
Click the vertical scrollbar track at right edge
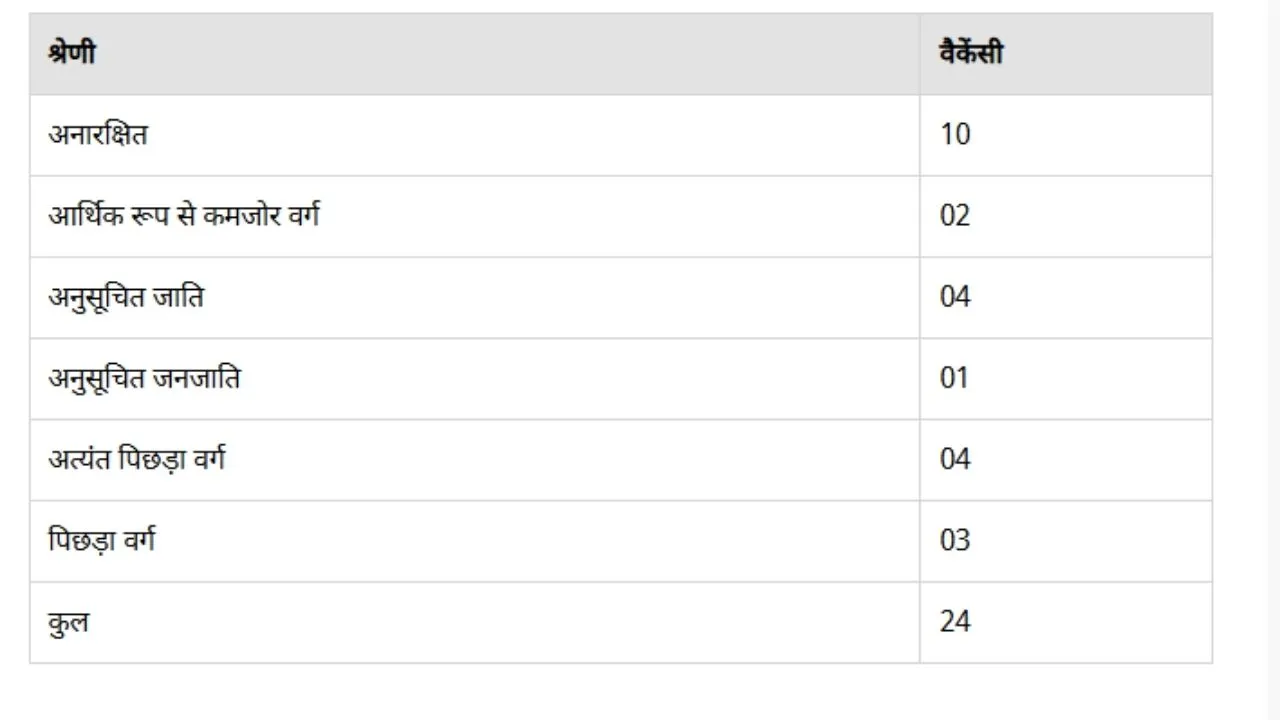point(1273,360)
